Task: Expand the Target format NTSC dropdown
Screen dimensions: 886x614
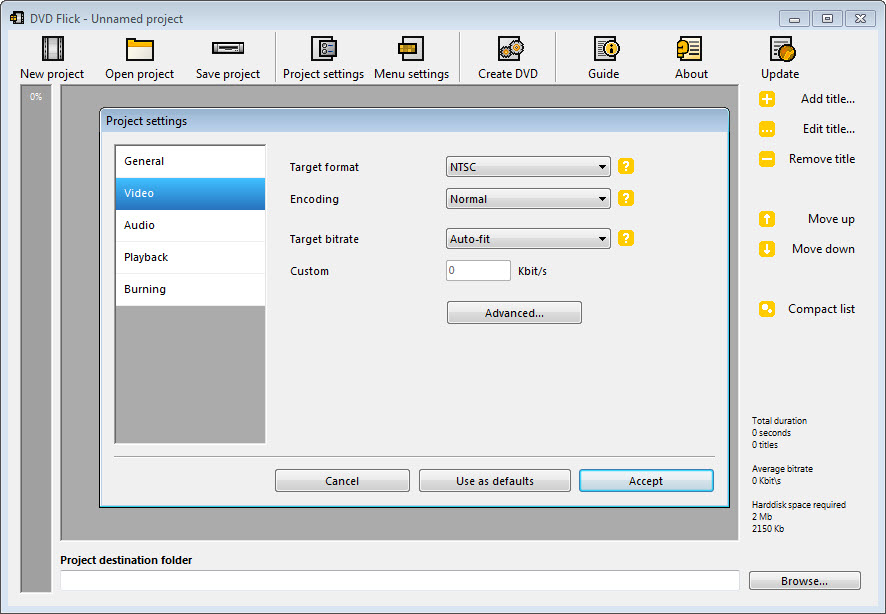Action: click(x=528, y=167)
